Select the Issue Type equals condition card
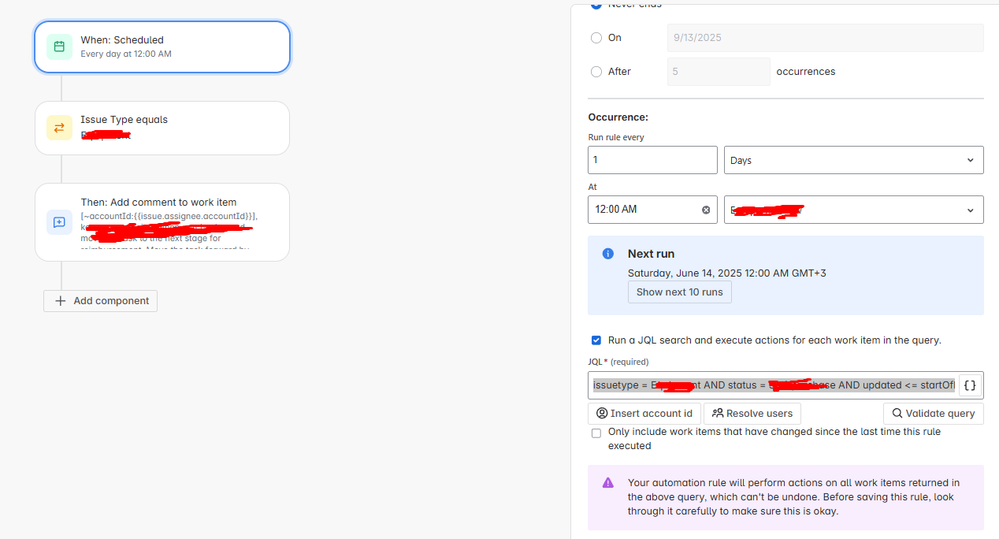Screen dimensions: 999x539 [x=162, y=128]
